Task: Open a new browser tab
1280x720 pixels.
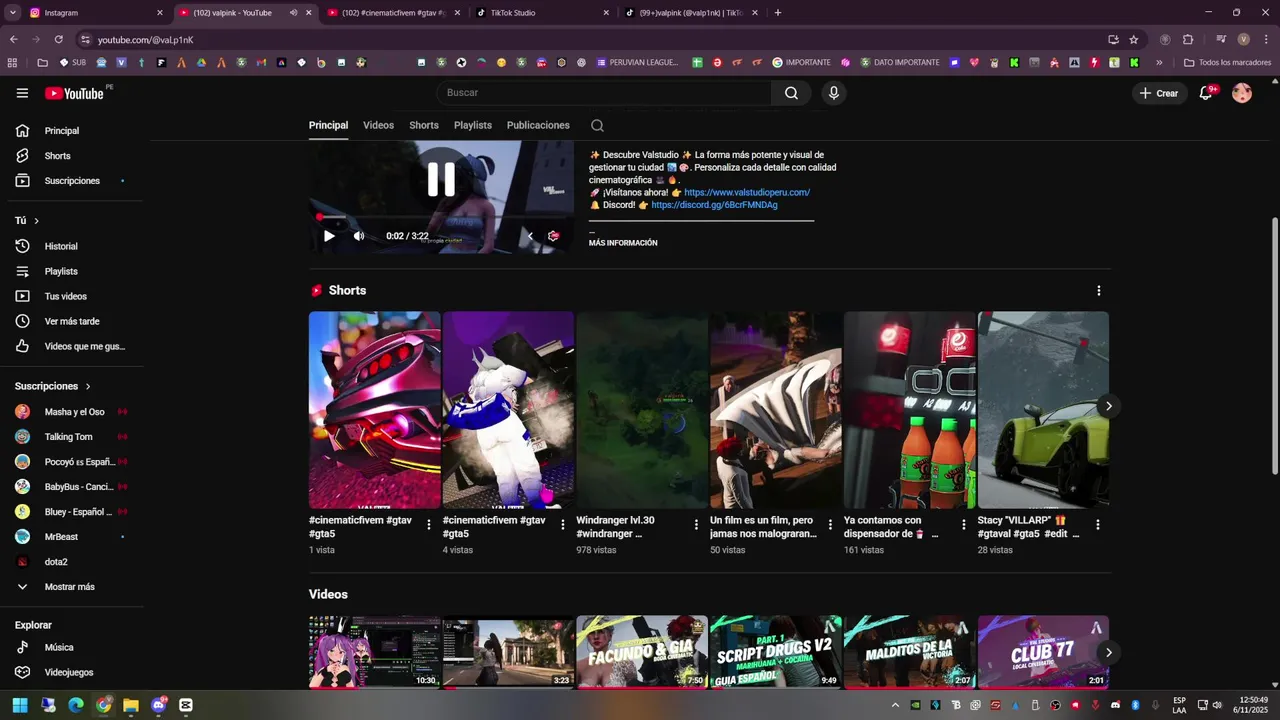Action: pos(778,13)
